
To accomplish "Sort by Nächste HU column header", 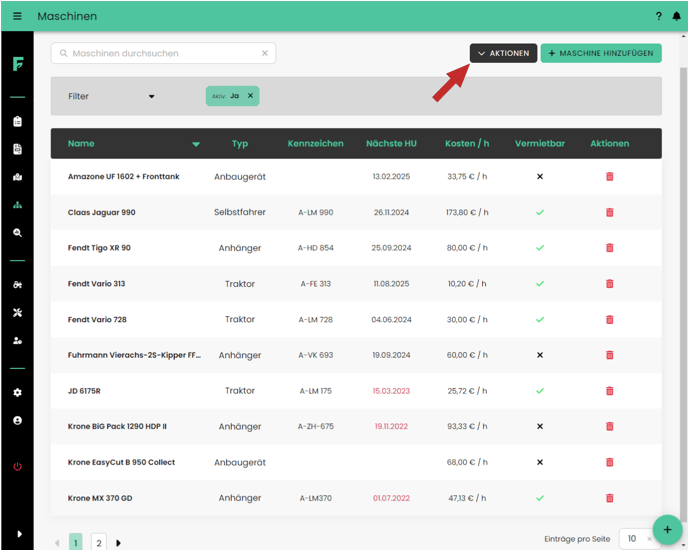I will tap(391, 144).
